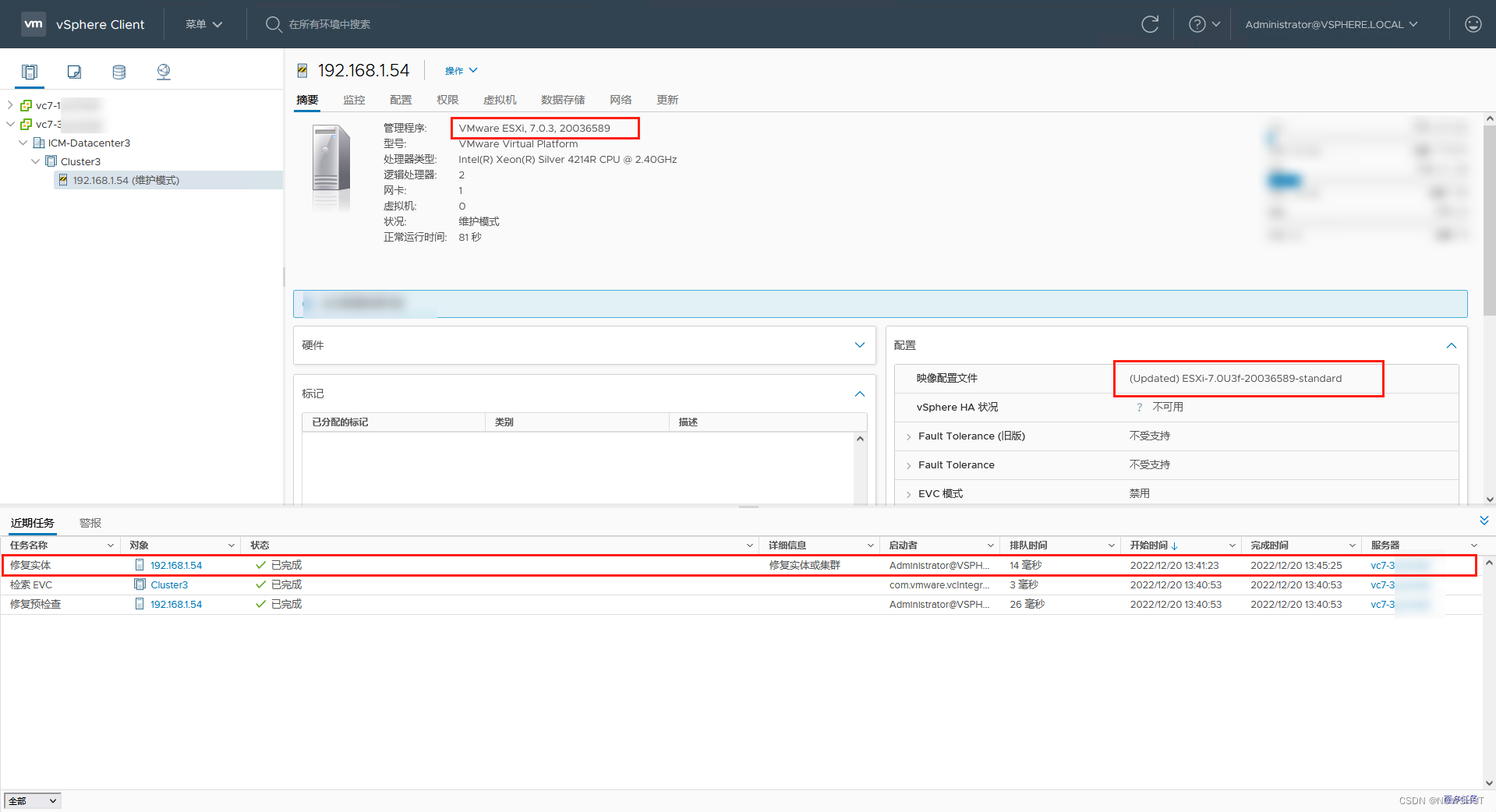Open the help question-mark menu

[x=1204, y=24]
